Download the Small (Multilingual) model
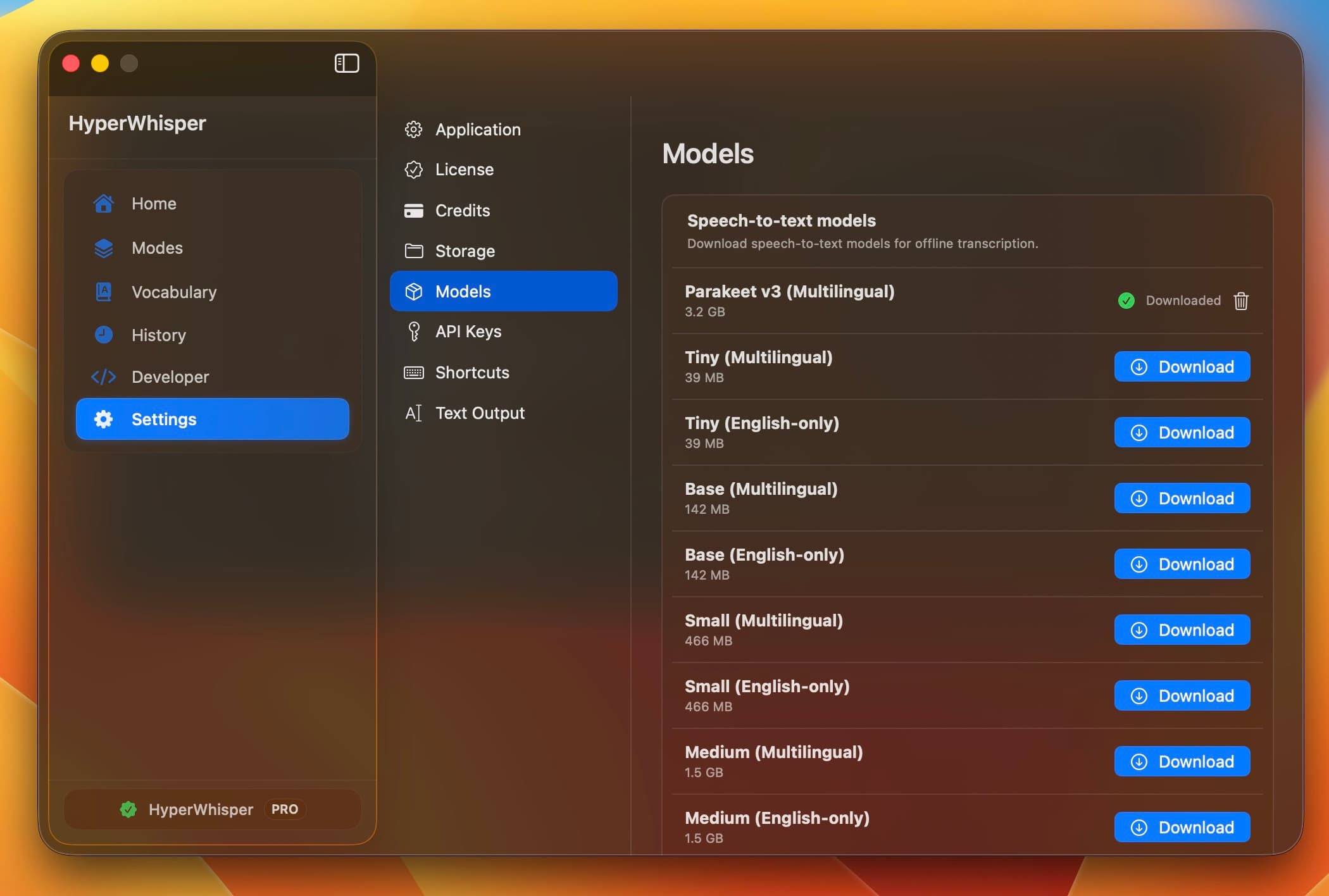This screenshot has height=896, width=1329. click(x=1182, y=630)
